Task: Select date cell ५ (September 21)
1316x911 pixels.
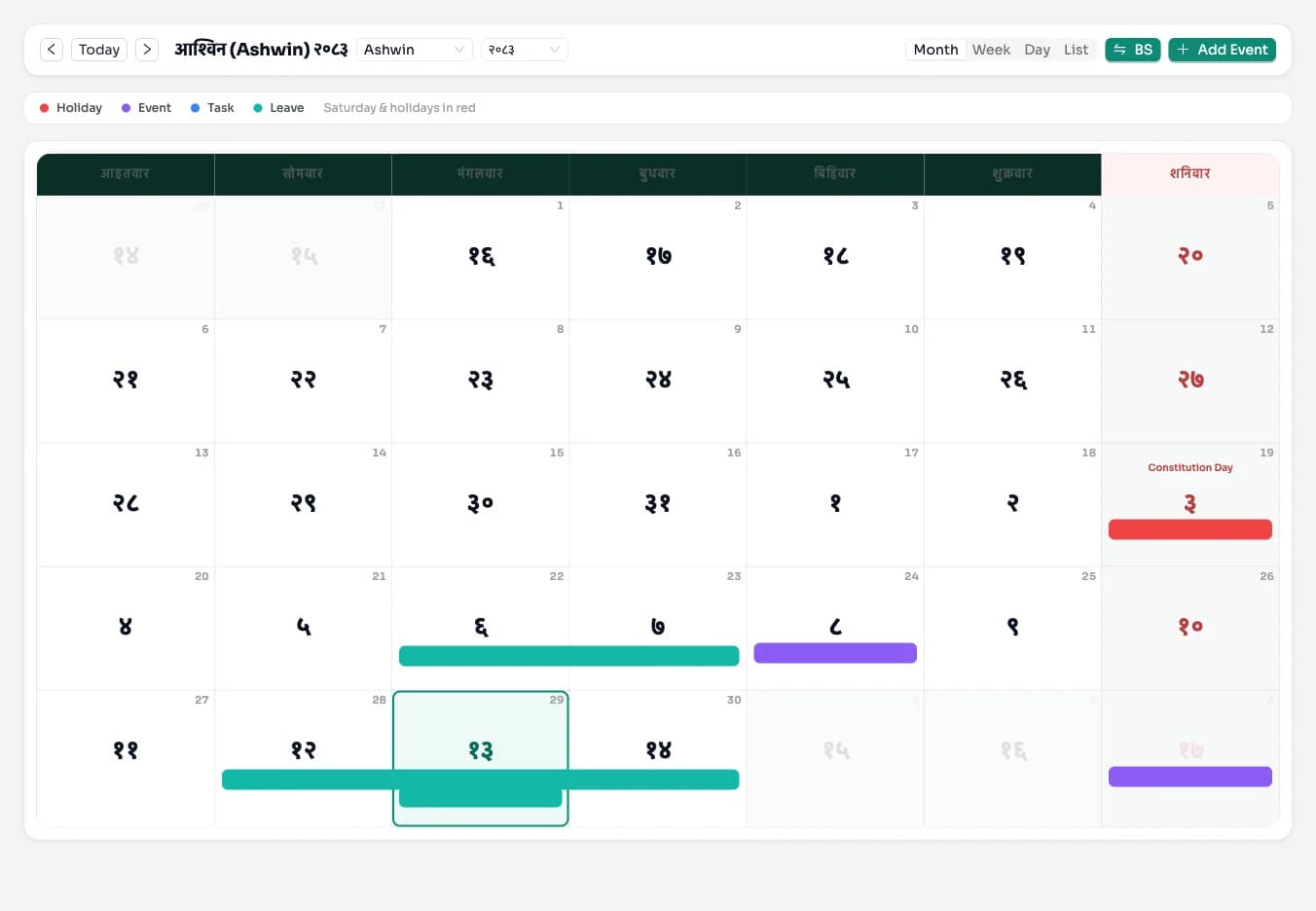Action: coord(303,628)
